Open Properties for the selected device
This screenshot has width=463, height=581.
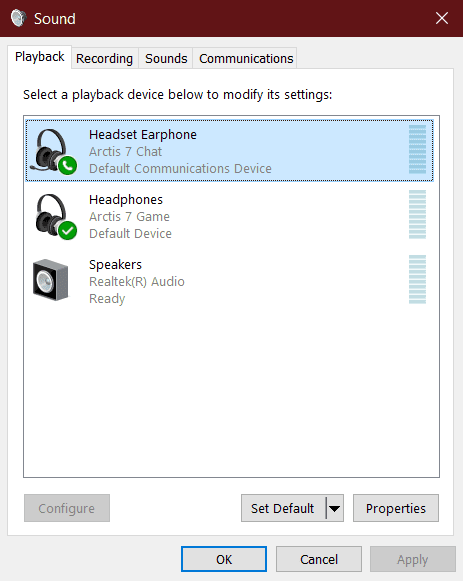[x=396, y=508]
